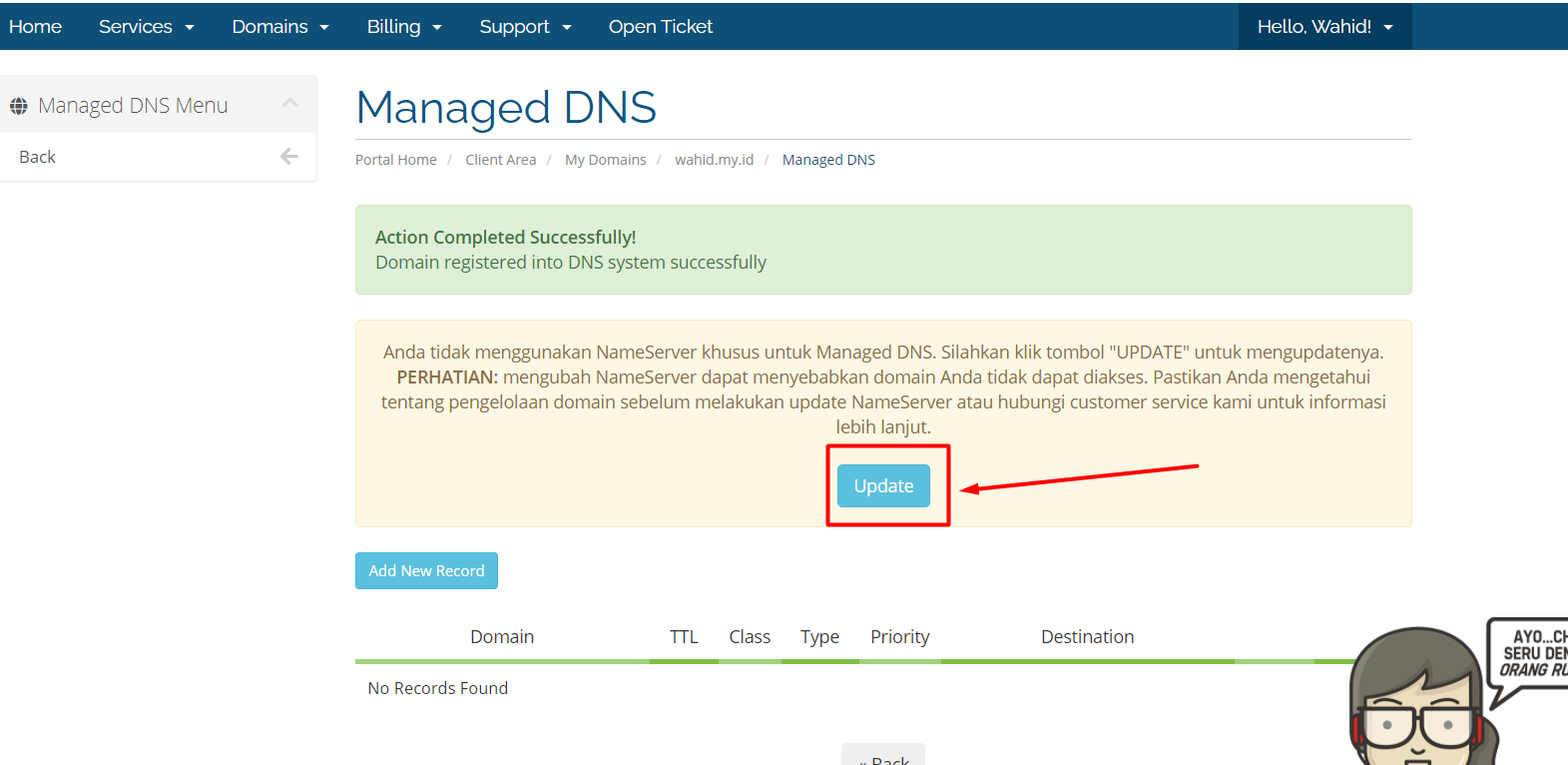The width and height of the screenshot is (1568, 765).
Task: Click the Priority column header
Action: coord(899,637)
